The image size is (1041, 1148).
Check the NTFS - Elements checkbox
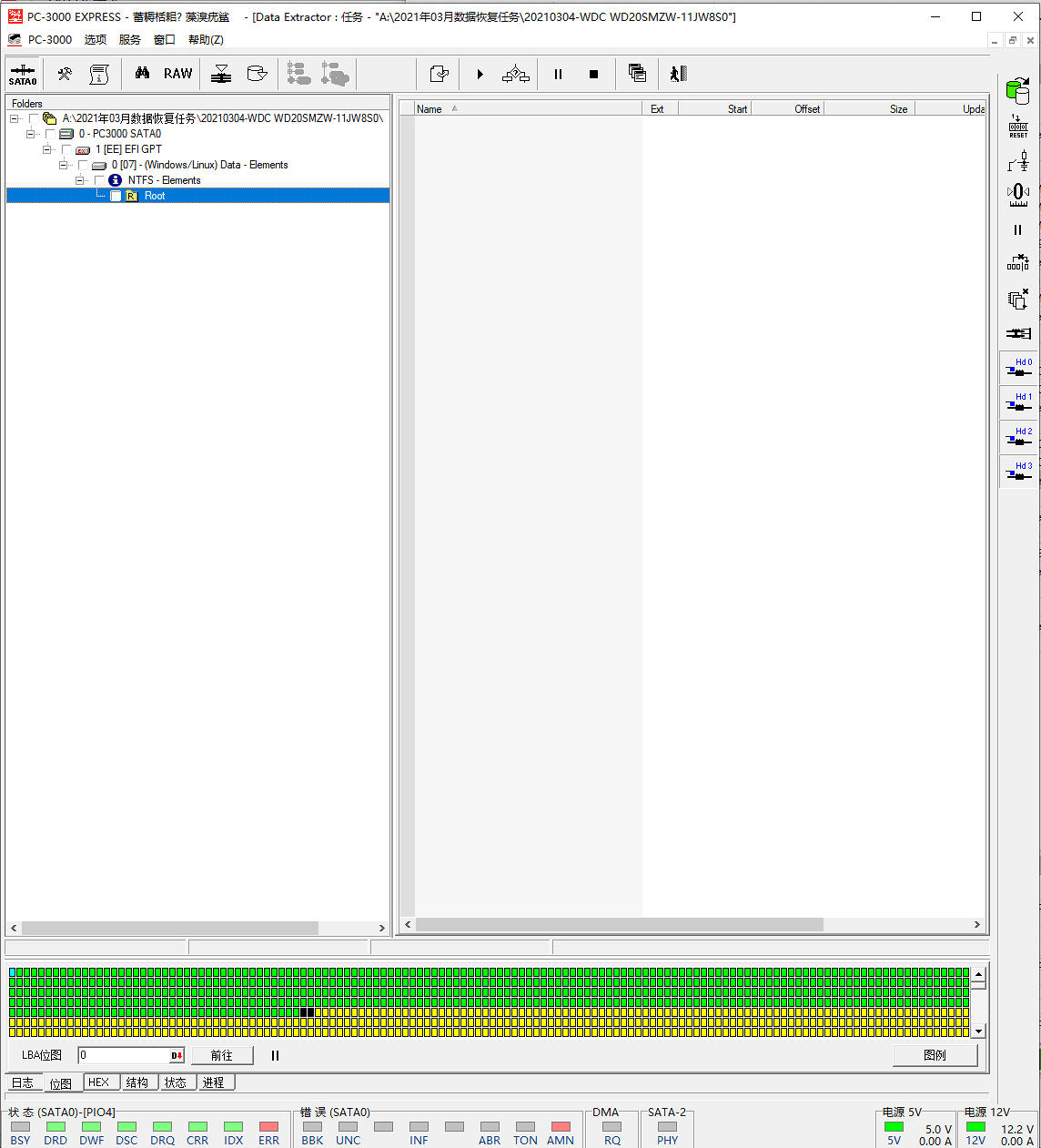99,180
